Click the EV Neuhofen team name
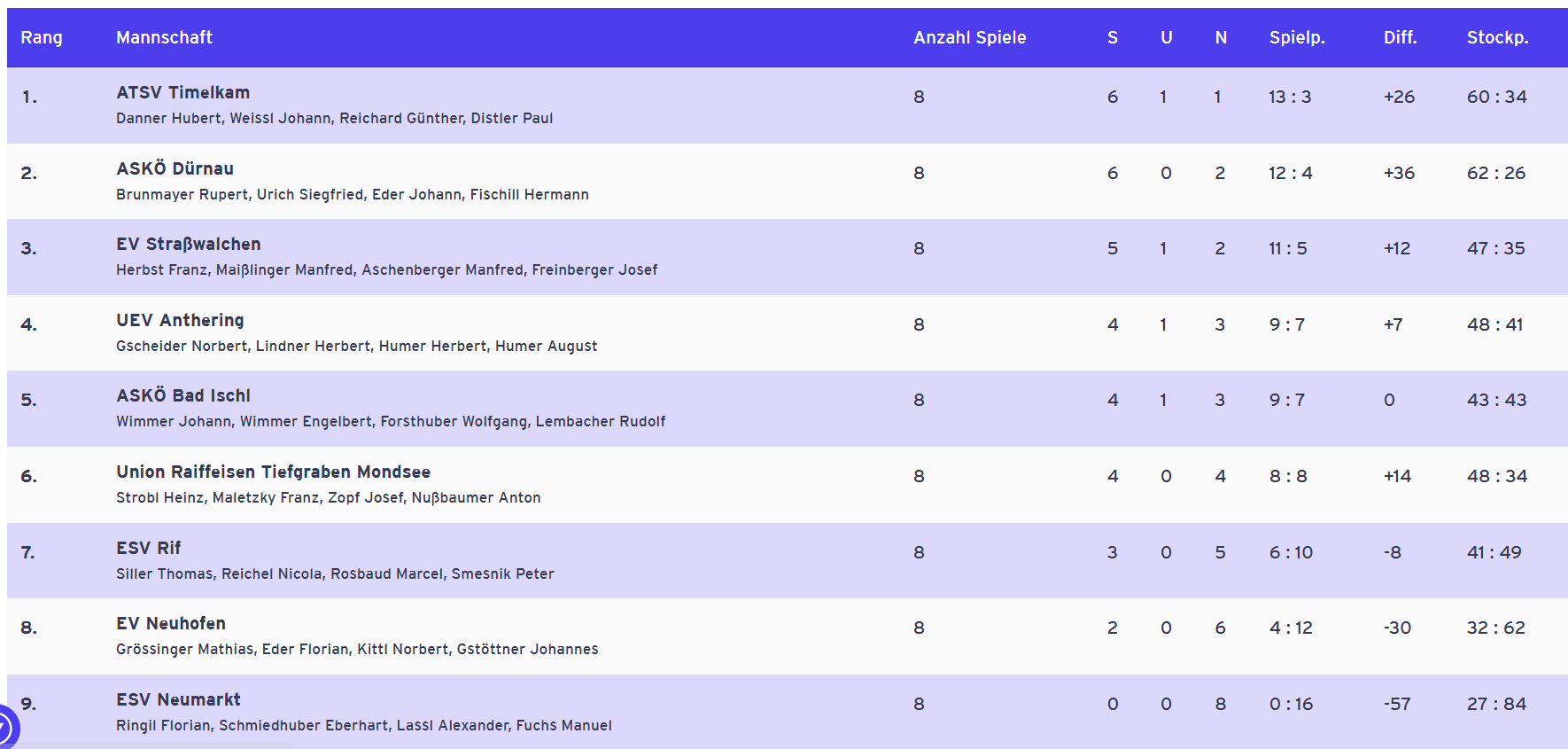Screen dimensions: 1568x749 pyautogui.click(x=171, y=623)
